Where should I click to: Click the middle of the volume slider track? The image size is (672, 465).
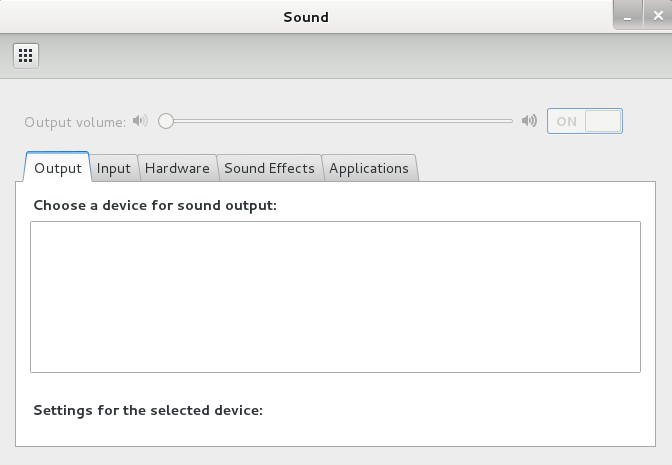click(x=340, y=121)
